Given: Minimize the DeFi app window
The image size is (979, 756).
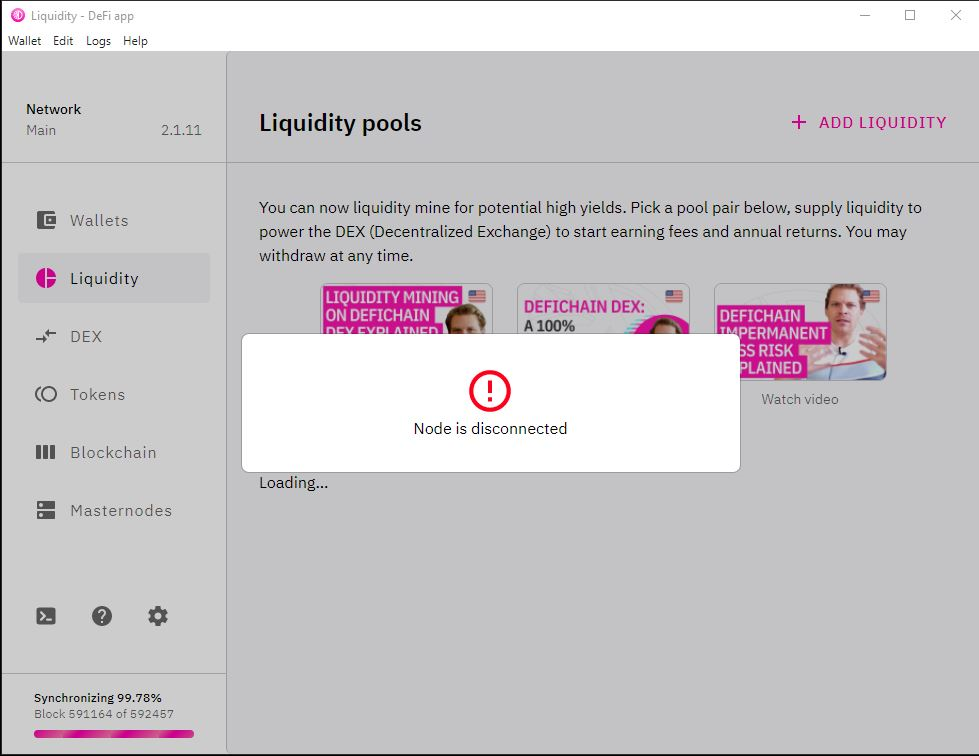Looking at the screenshot, I should tap(865, 15).
